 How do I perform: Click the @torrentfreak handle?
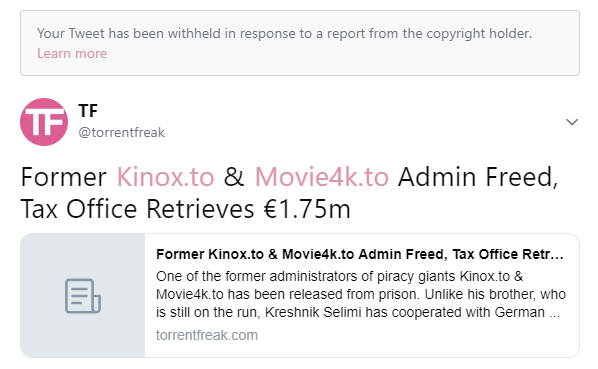point(122,133)
